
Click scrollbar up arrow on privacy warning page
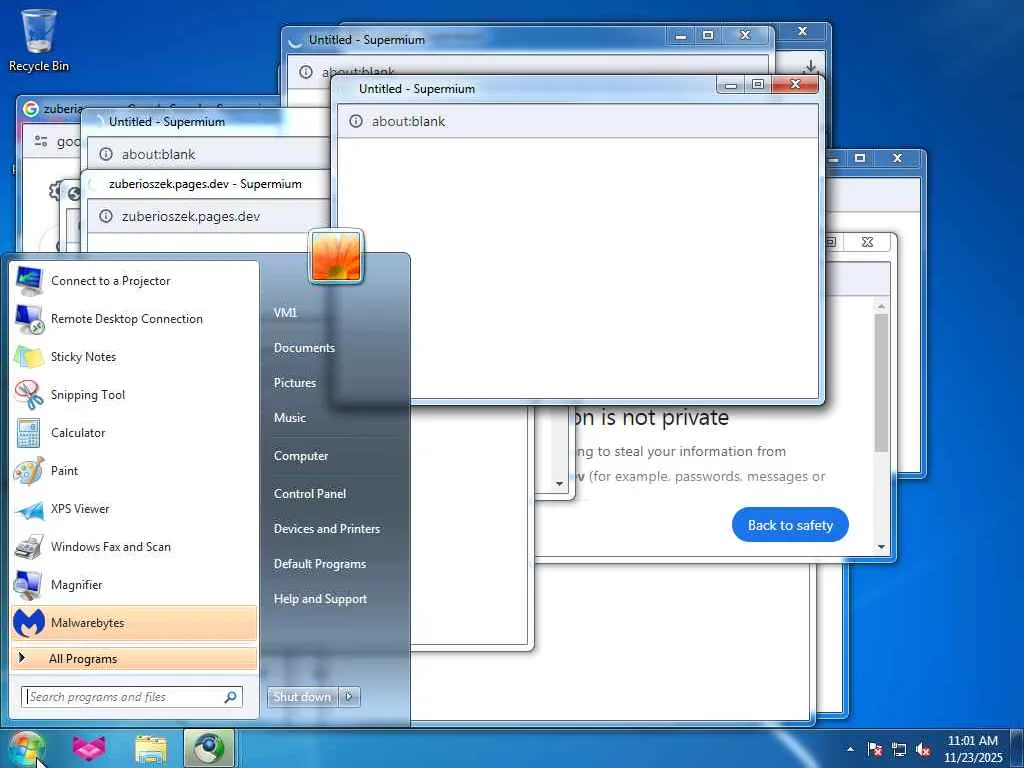pos(882,306)
